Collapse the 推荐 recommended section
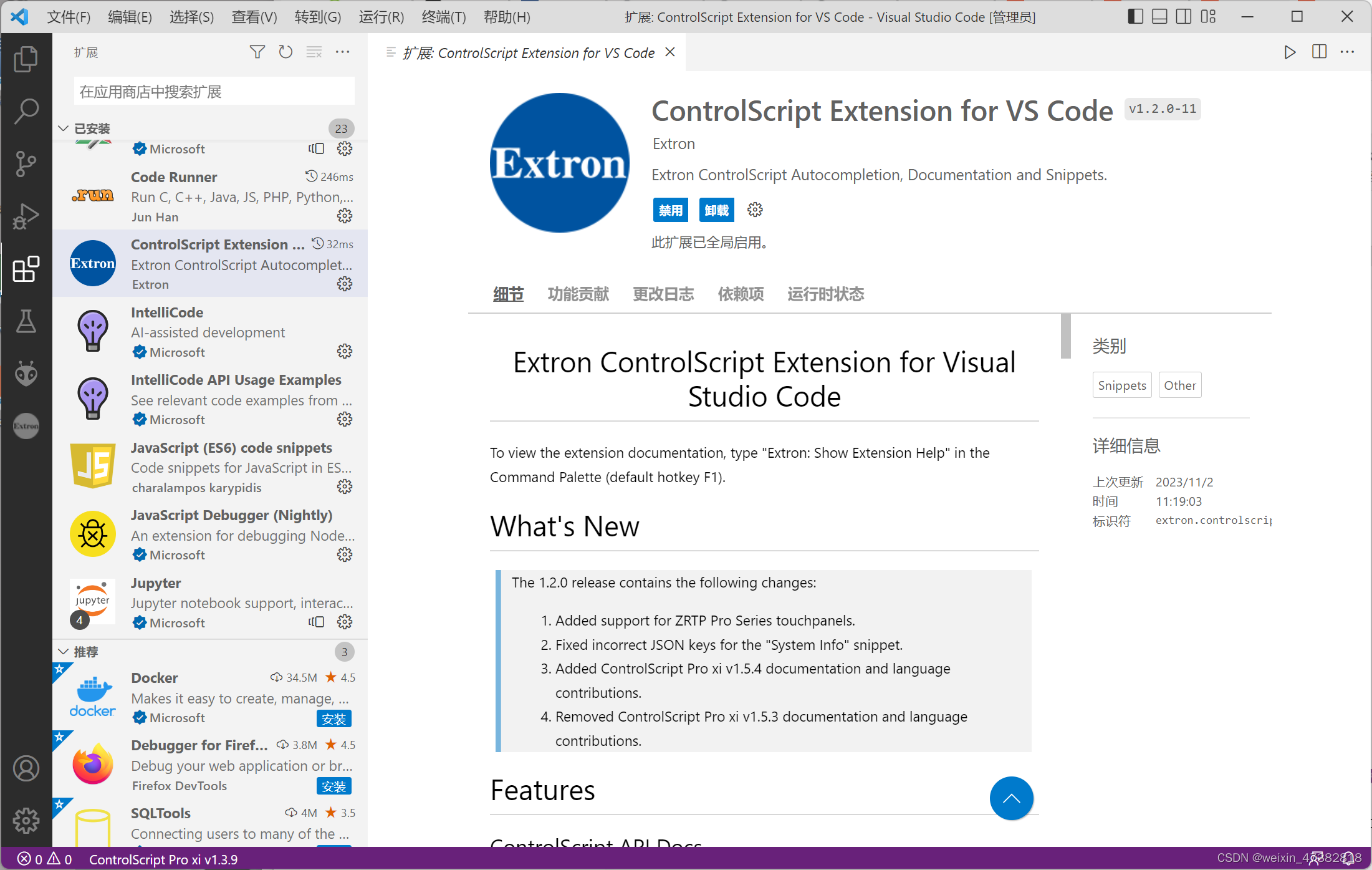The height and width of the screenshot is (870, 1372). pyautogui.click(x=64, y=652)
